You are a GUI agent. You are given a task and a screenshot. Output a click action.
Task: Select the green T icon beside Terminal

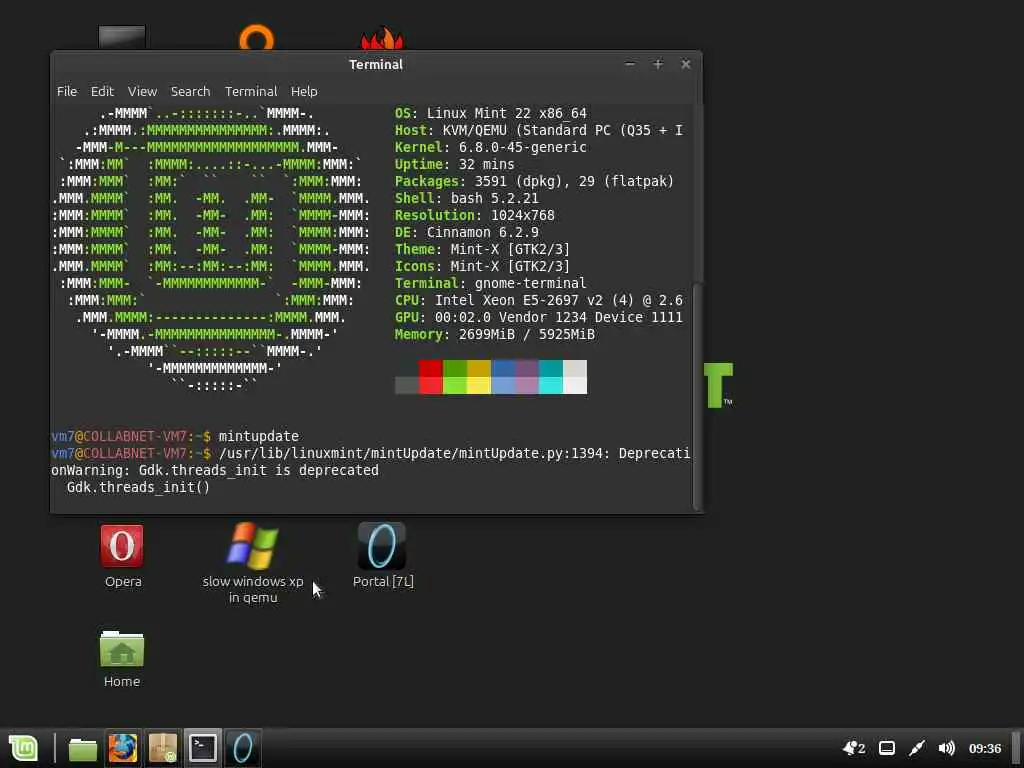pyautogui.click(x=718, y=385)
